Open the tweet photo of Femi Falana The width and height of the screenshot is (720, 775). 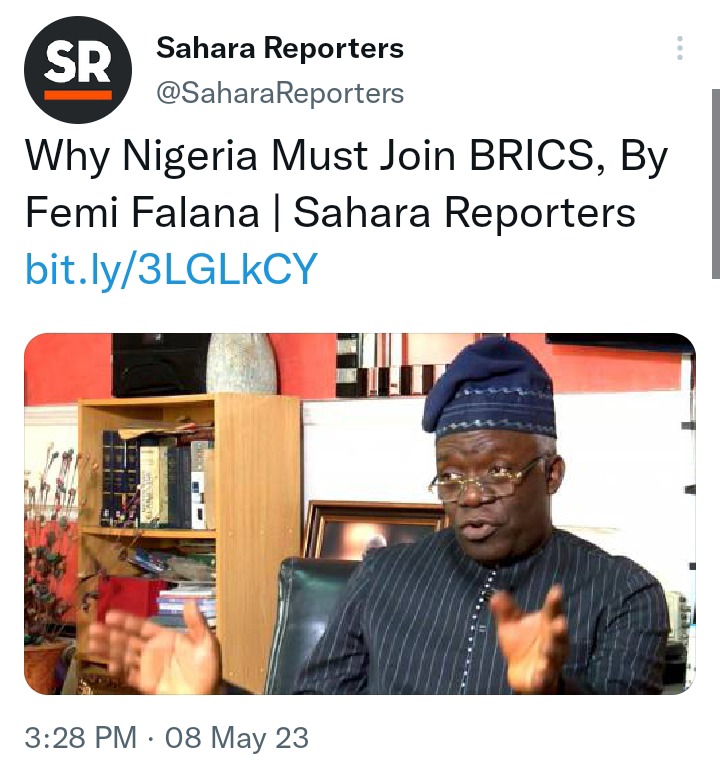coord(360,514)
